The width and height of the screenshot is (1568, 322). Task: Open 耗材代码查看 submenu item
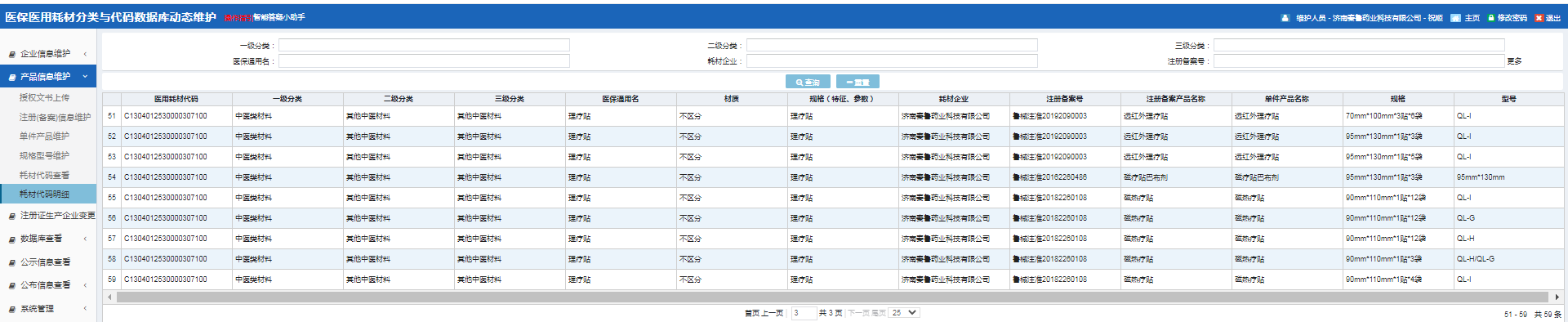pos(44,175)
